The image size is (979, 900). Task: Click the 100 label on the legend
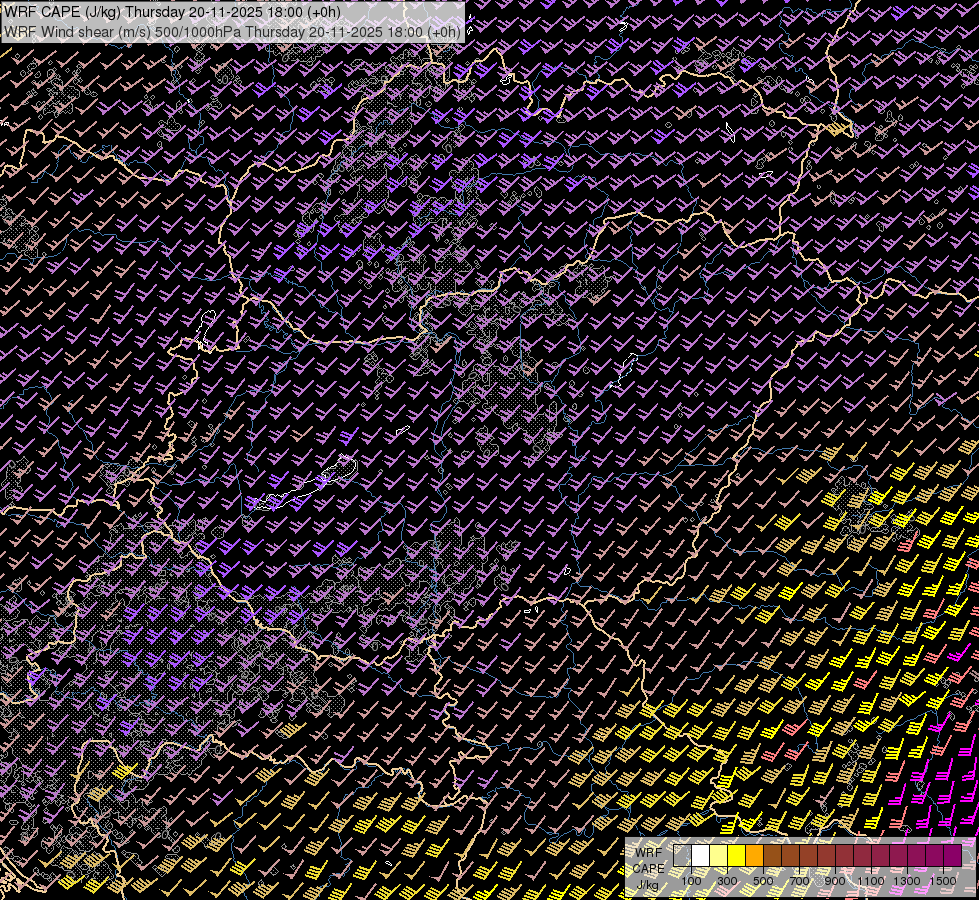click(x=691, y=881)
